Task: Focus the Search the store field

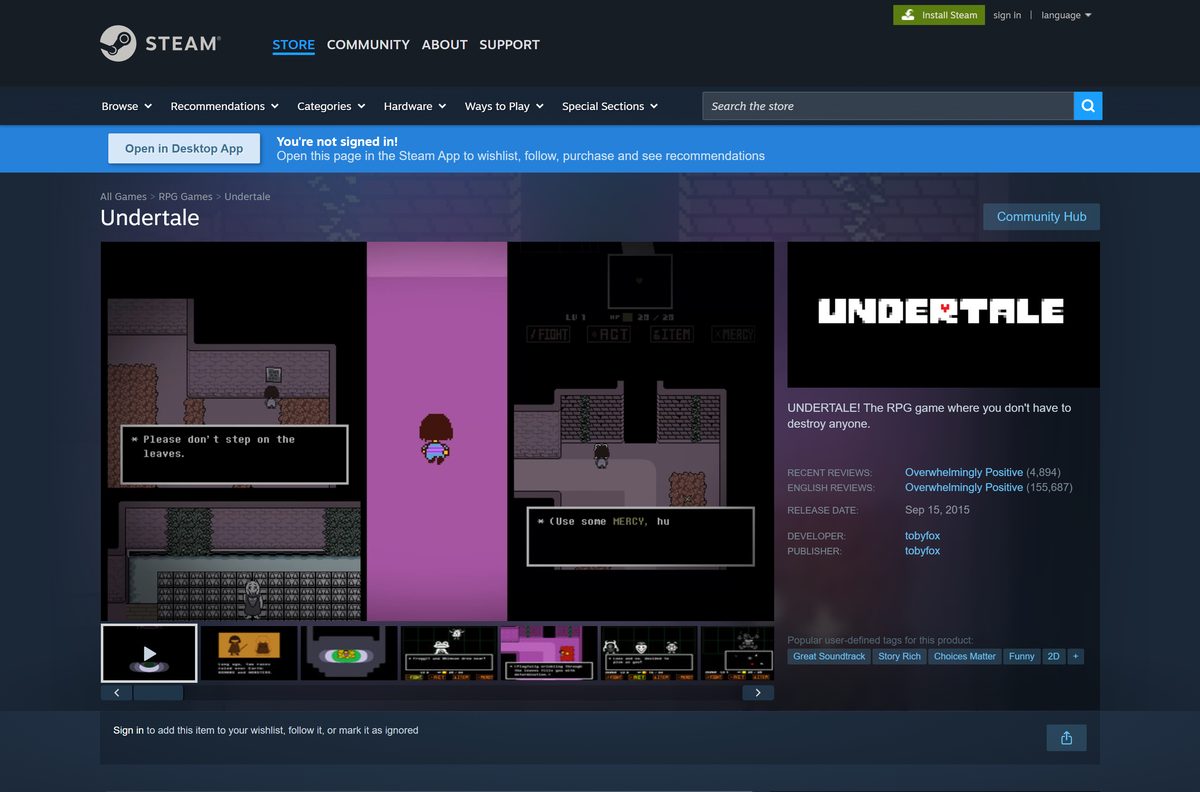Action: pyautogui.click(x=888, y=106)
